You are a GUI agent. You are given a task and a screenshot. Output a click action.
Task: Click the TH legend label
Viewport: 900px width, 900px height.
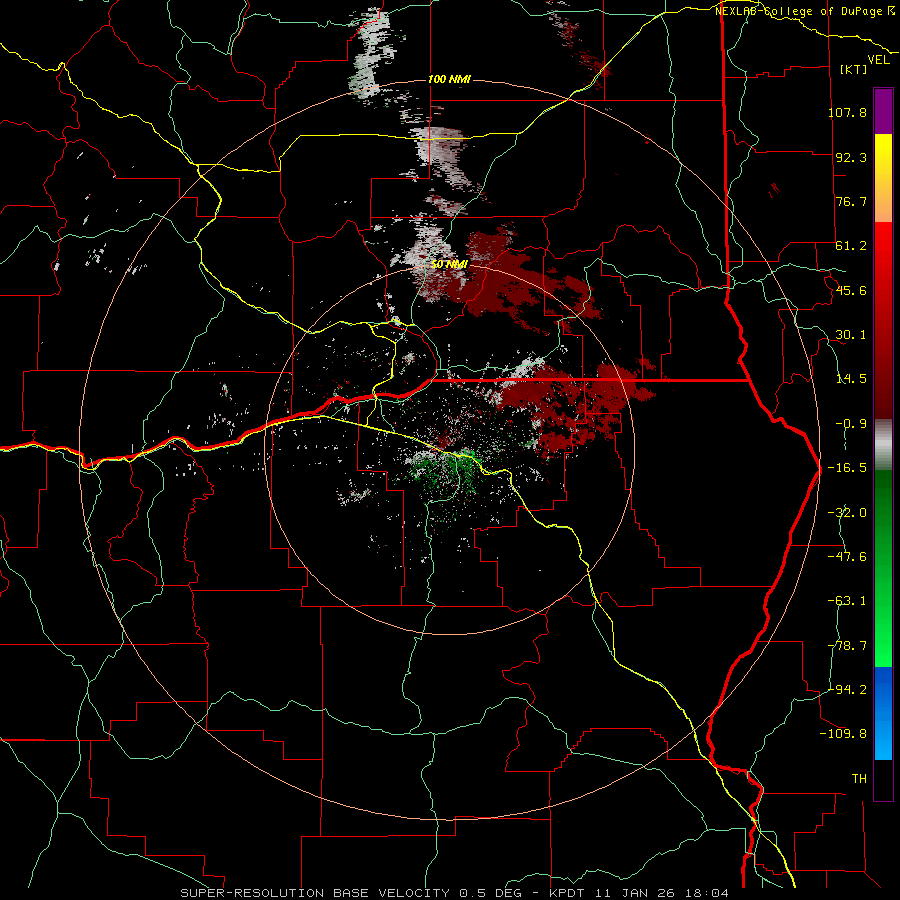pyautogui.click(x=859, y=779)
